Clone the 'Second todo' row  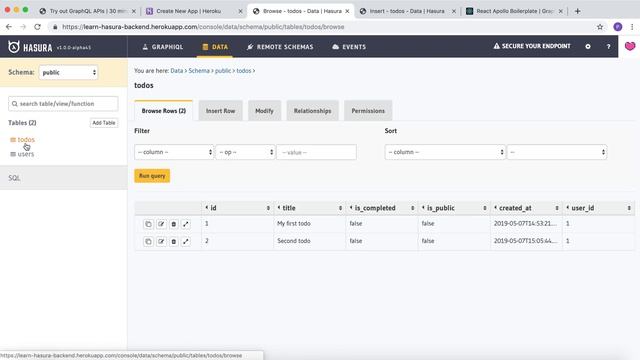[148, 242]
